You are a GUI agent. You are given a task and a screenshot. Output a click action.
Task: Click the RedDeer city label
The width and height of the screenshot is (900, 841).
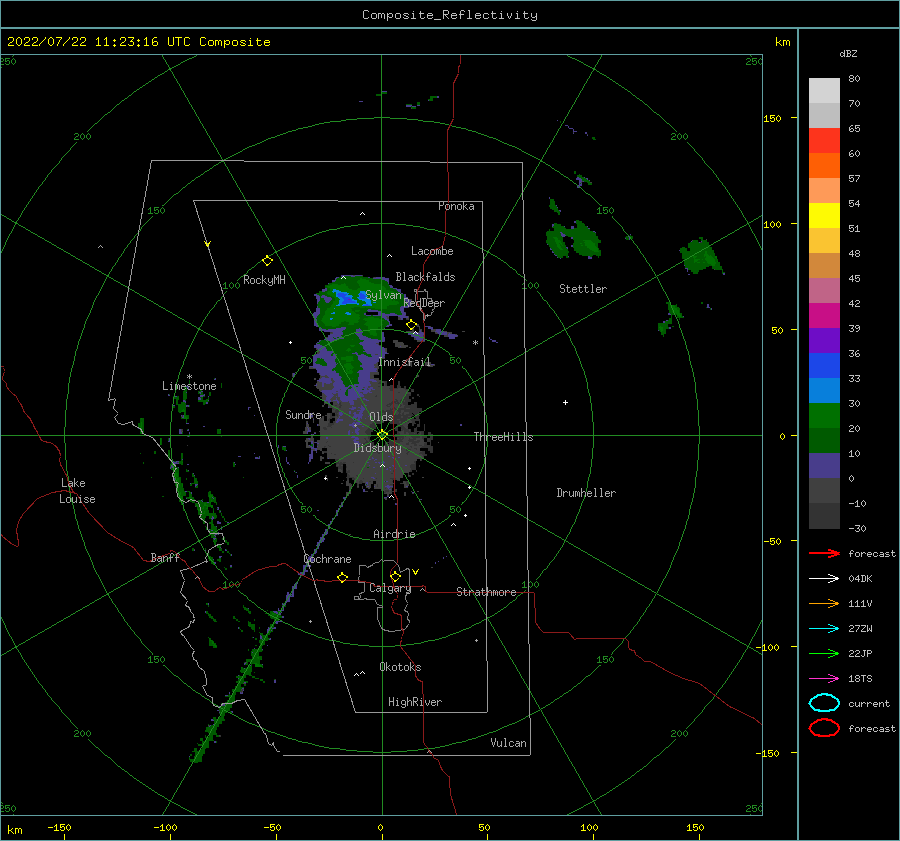point(424,303)
